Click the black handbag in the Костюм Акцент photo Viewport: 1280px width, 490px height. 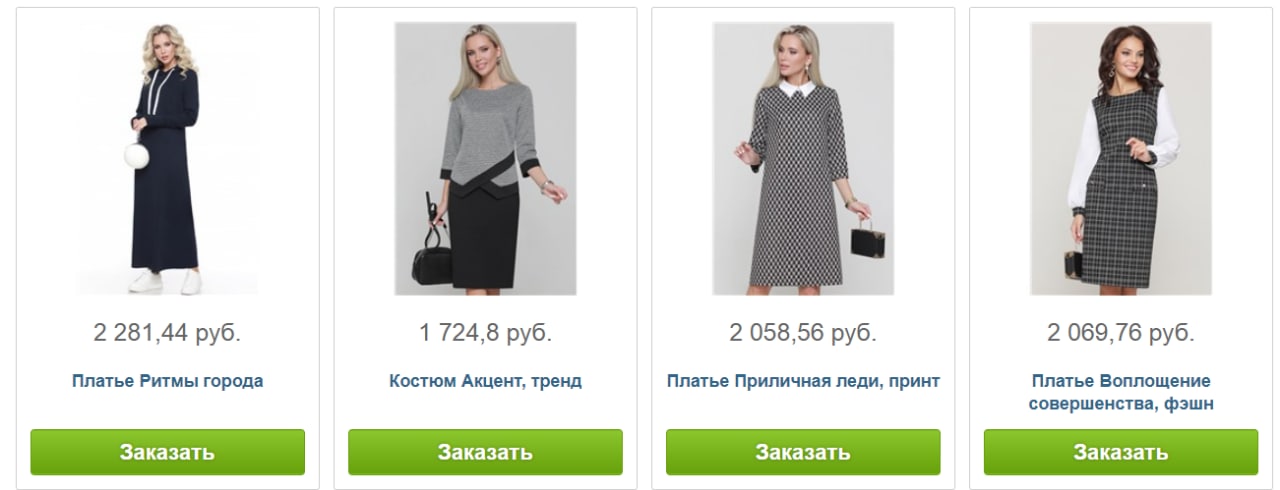click(x=433, y=264)
